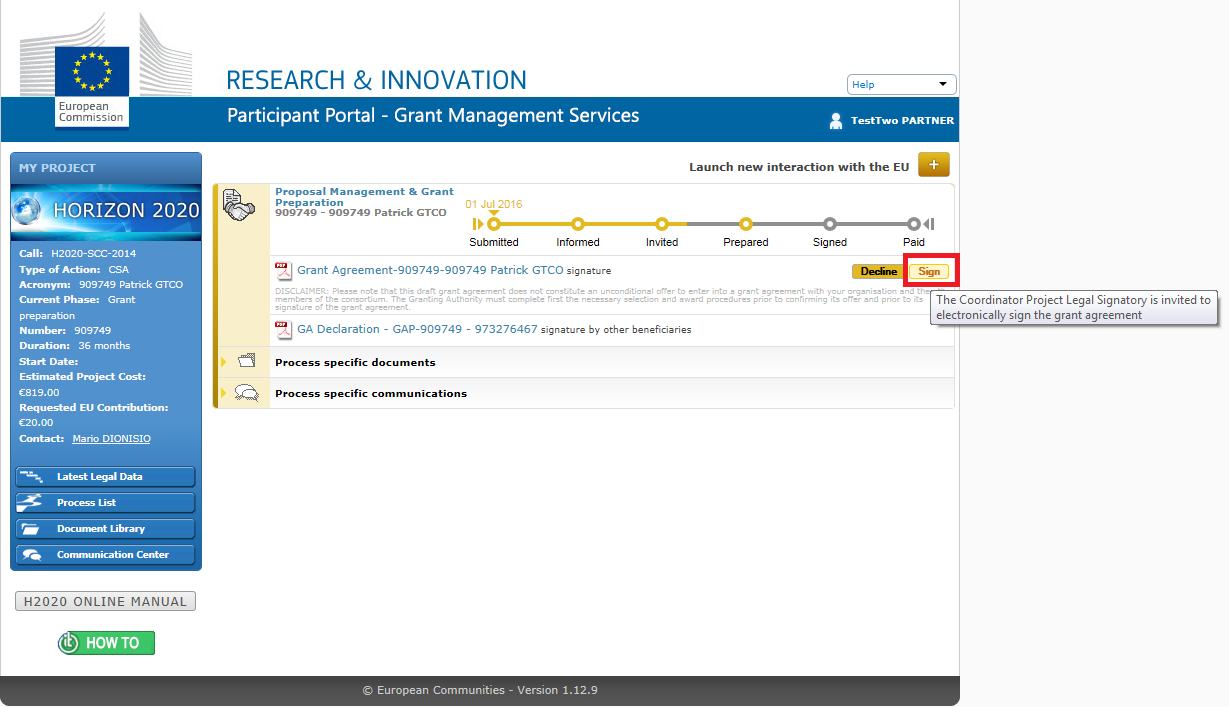Open Communication Center button
This screenshot has height=707, width=1229.
(x=106, y=555)
